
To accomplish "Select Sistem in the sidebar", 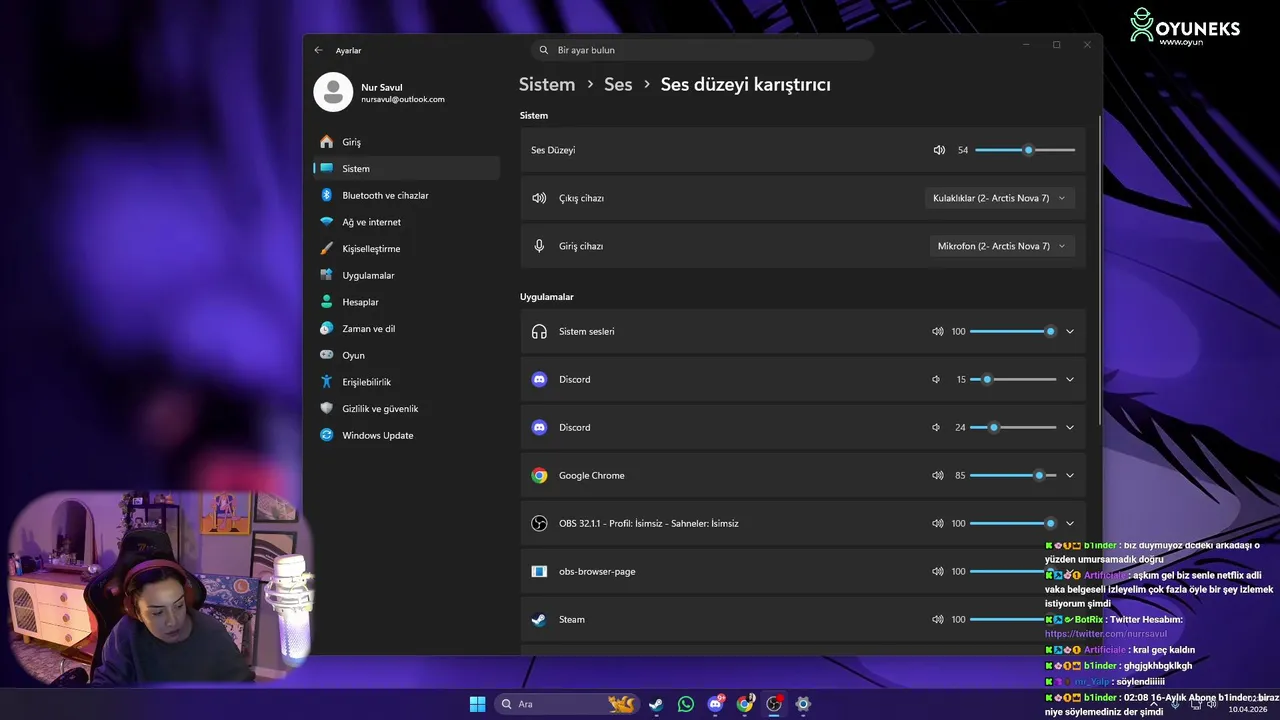I will (407, 168).
